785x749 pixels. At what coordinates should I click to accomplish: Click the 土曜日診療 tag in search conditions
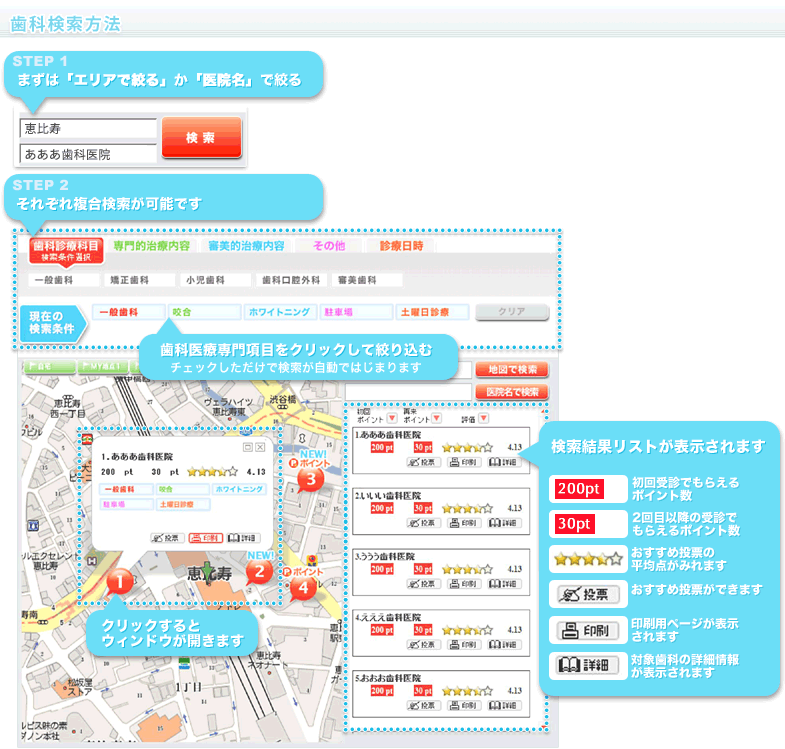click(433, 312)
